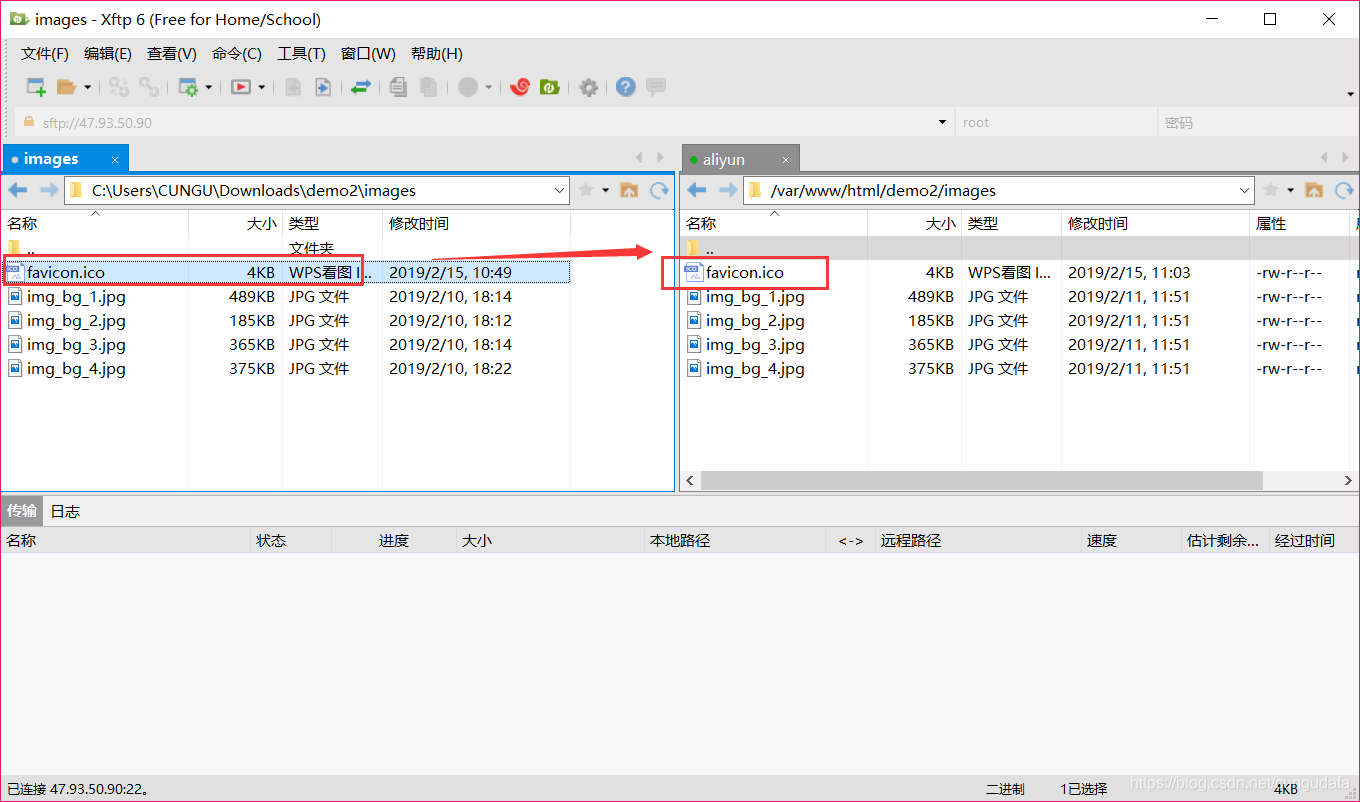Select local file img_bg_3.jpg

coord(76,344)
